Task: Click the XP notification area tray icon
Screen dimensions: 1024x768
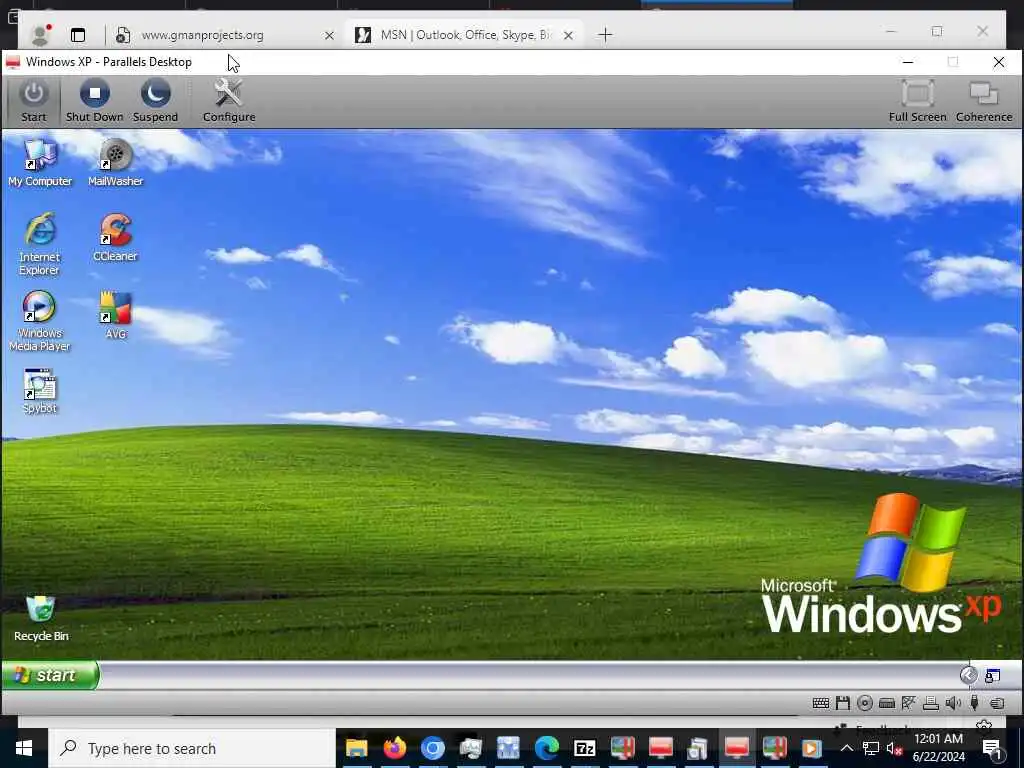Action: (x=993, y=675)
